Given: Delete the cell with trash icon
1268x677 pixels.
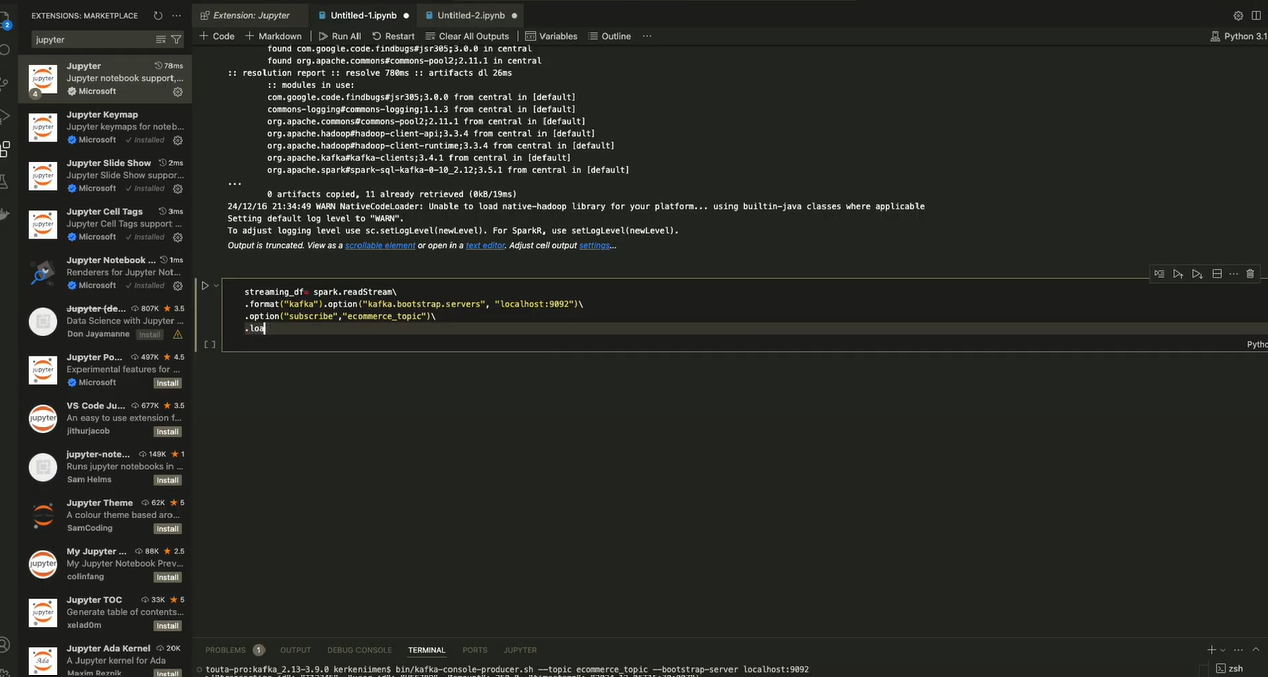Looking at the screenshot, I should pos(1250,273).
